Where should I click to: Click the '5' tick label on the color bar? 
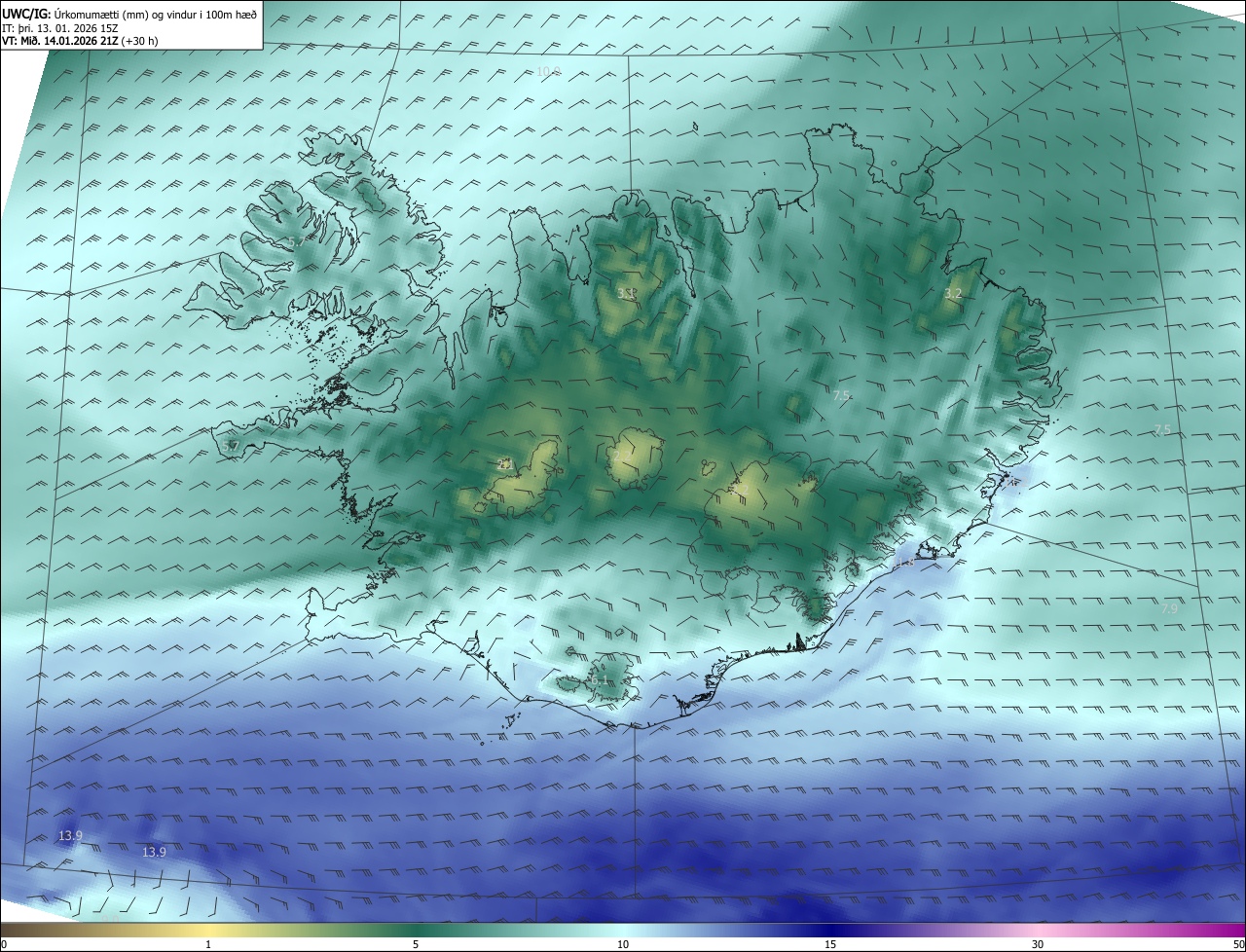coord(416,944)
